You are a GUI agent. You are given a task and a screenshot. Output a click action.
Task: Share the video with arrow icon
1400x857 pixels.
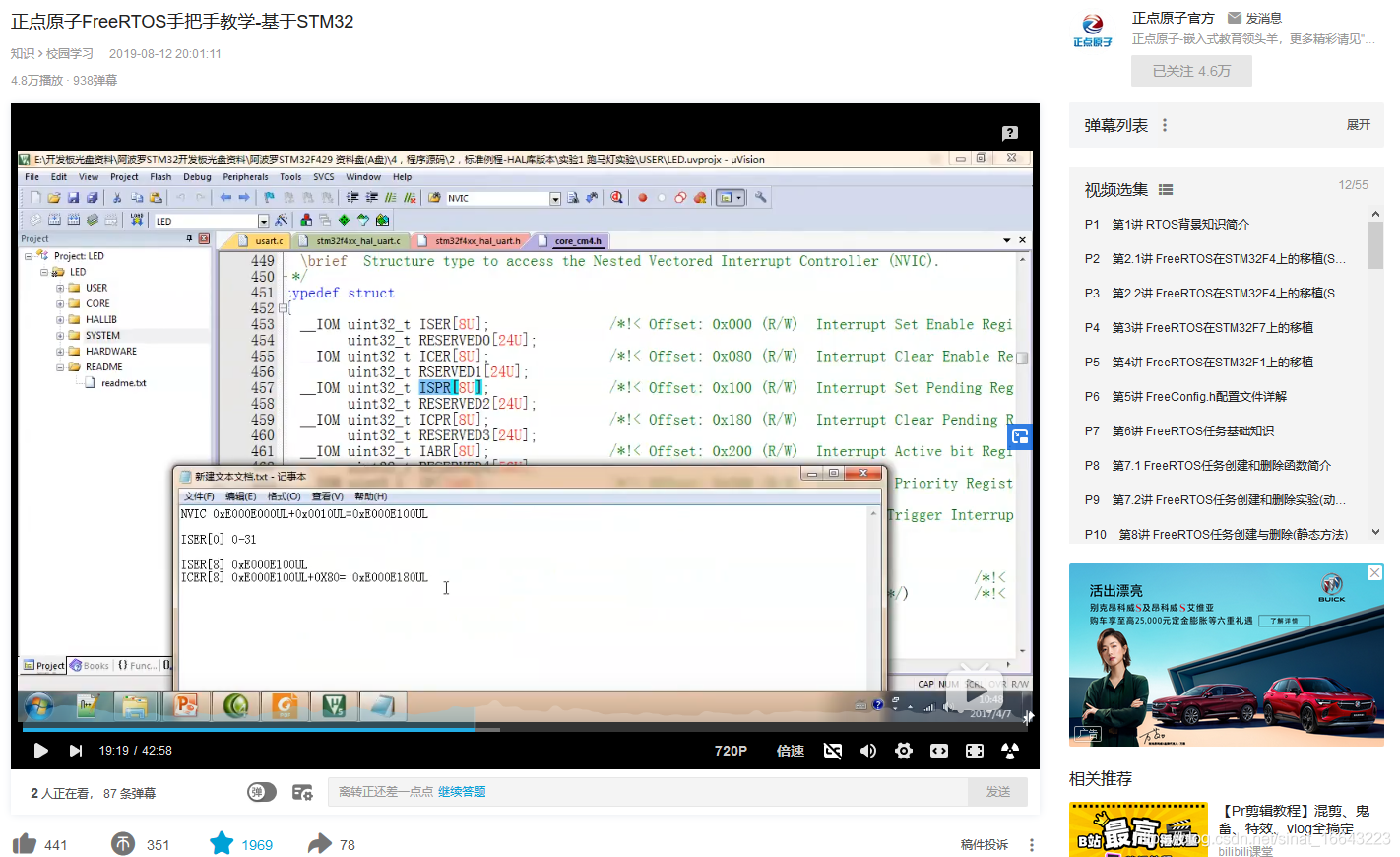(x=320, y=844)
